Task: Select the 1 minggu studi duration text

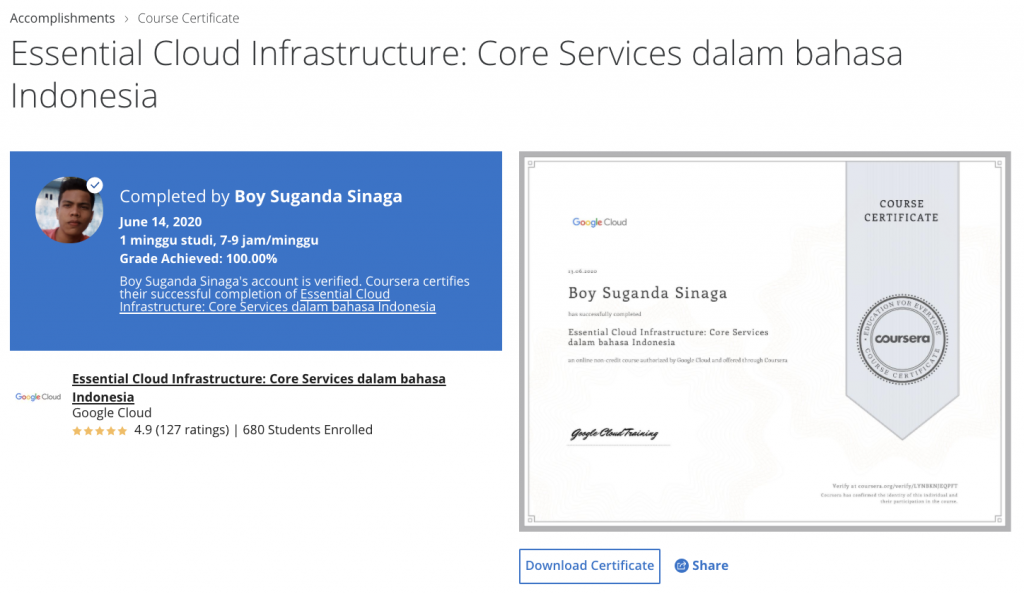Action: pyautogui.click(x=219, y=240)
